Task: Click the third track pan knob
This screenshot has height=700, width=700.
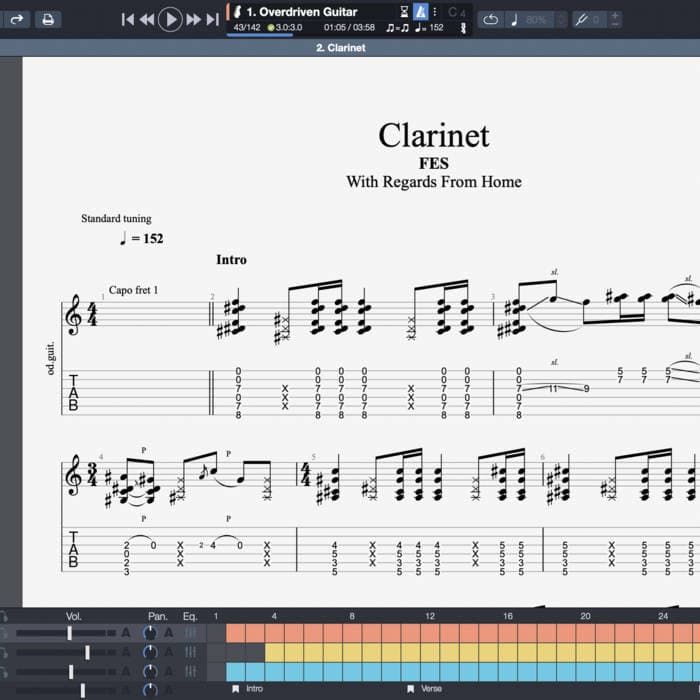Action: coord(150,672)
